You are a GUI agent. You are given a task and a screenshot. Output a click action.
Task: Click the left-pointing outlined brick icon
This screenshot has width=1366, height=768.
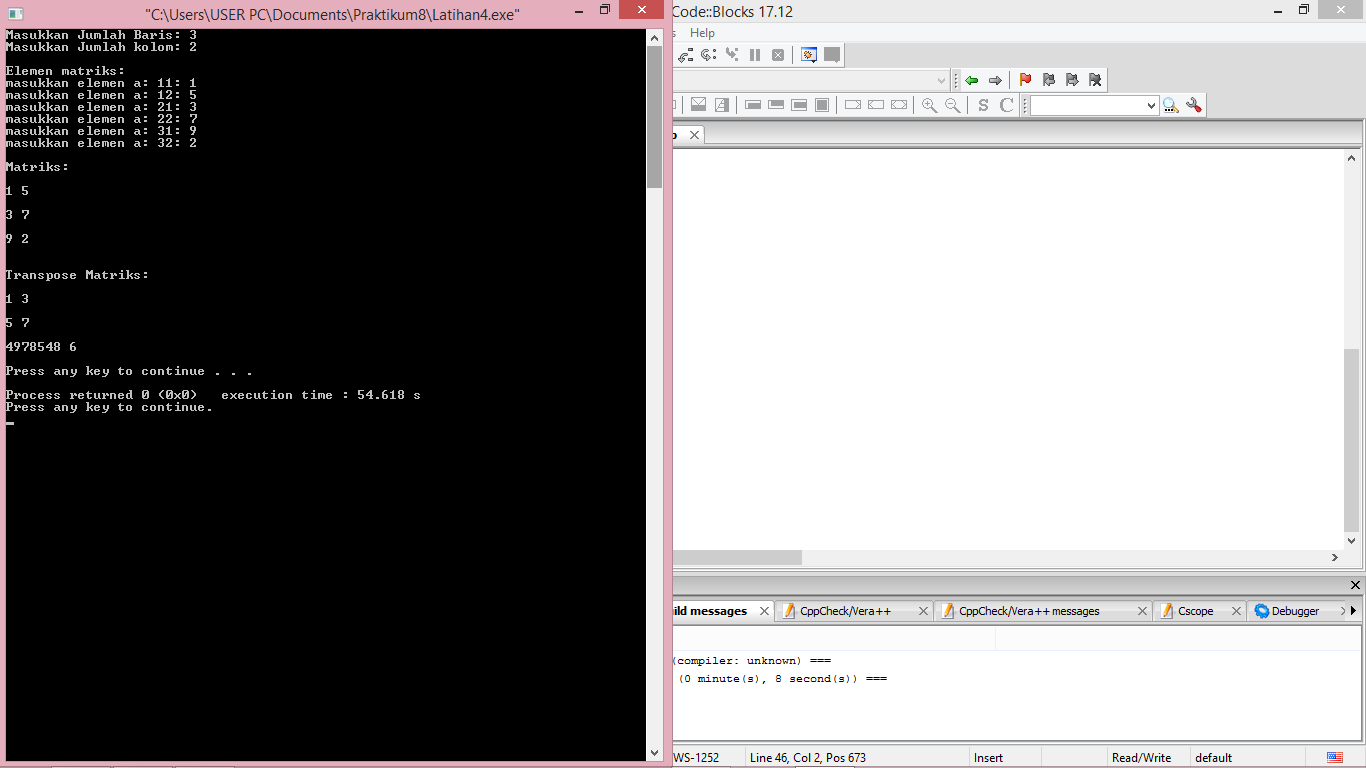[x=876, y=104]
